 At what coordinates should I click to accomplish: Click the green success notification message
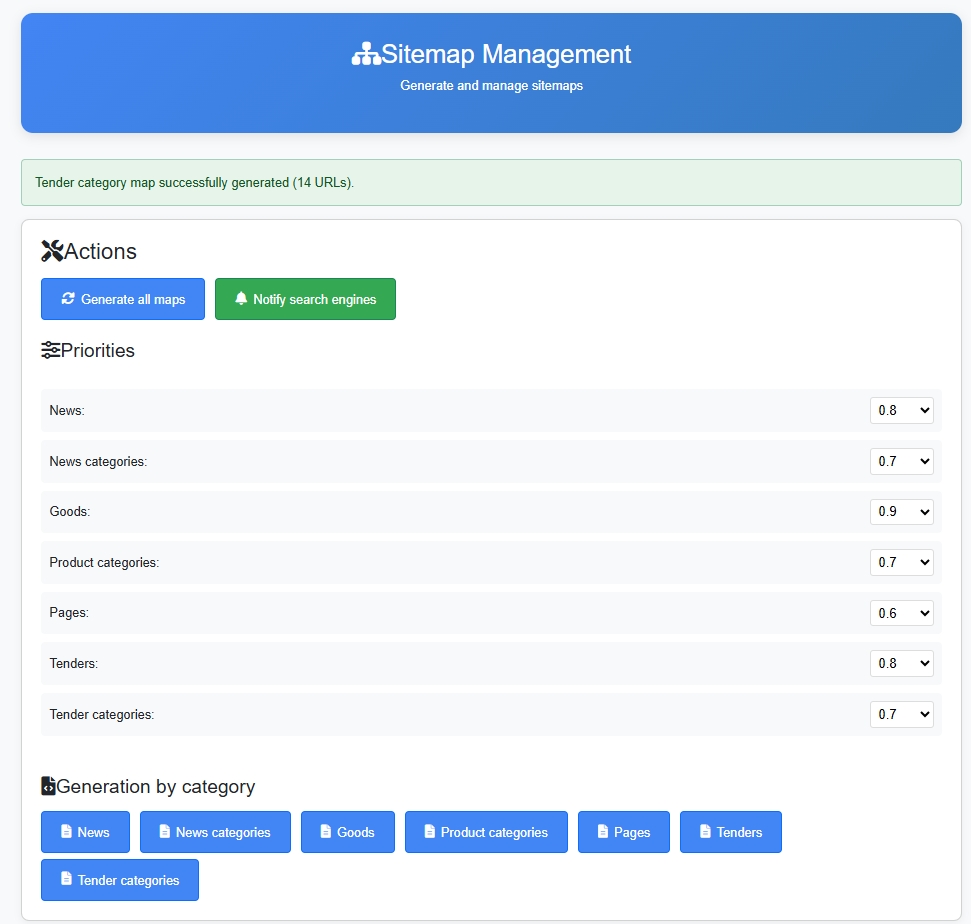(x=490, y=183)
